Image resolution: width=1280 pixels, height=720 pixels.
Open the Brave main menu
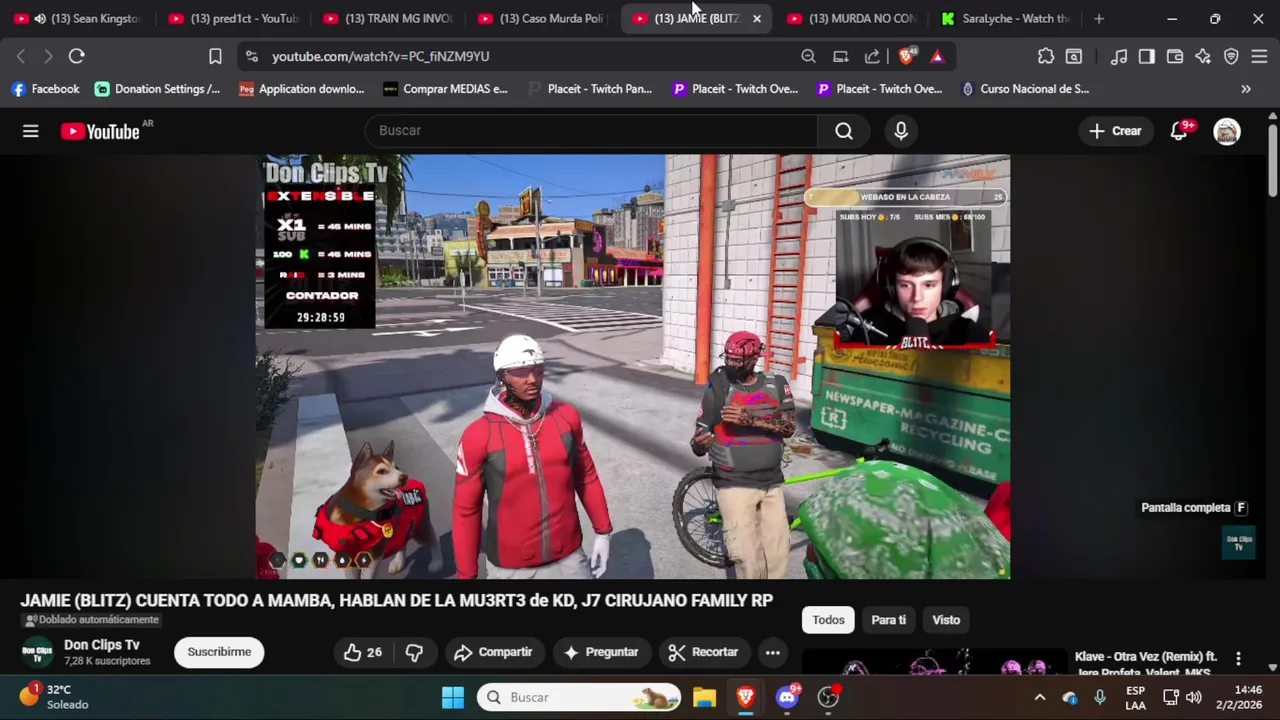coord(1259,56)
